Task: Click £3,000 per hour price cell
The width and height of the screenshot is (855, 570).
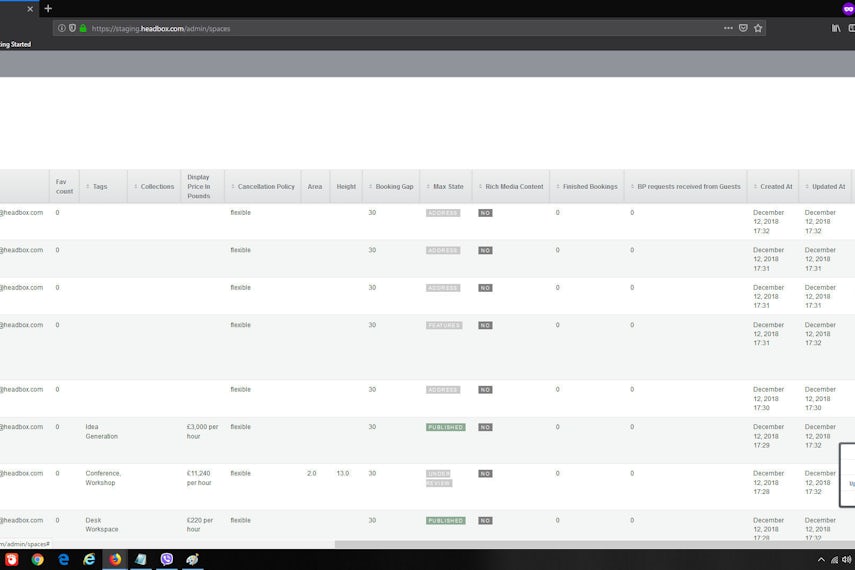Action: [202, 431]
